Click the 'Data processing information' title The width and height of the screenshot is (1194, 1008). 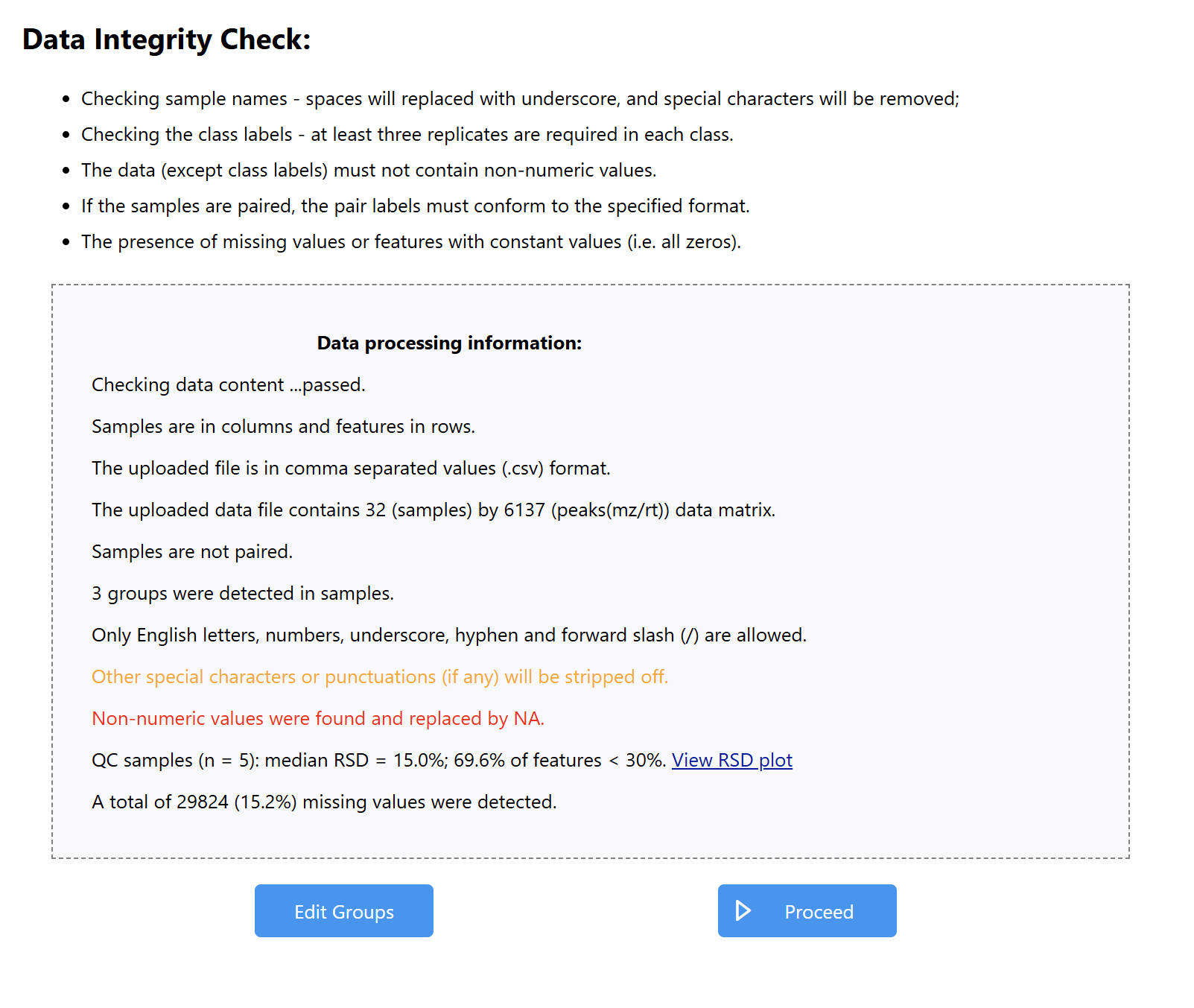point(449,343)
